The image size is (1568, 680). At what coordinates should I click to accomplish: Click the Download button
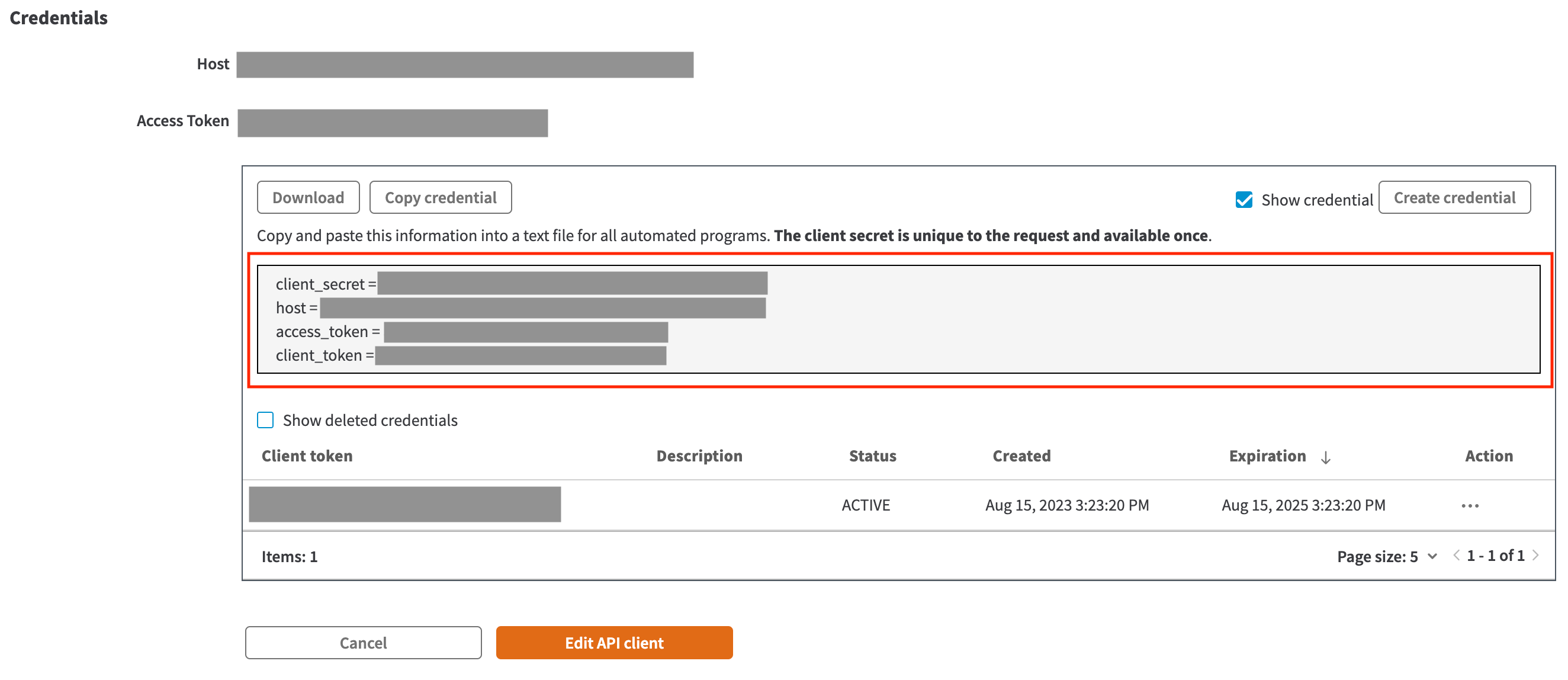tap(308, 197)
